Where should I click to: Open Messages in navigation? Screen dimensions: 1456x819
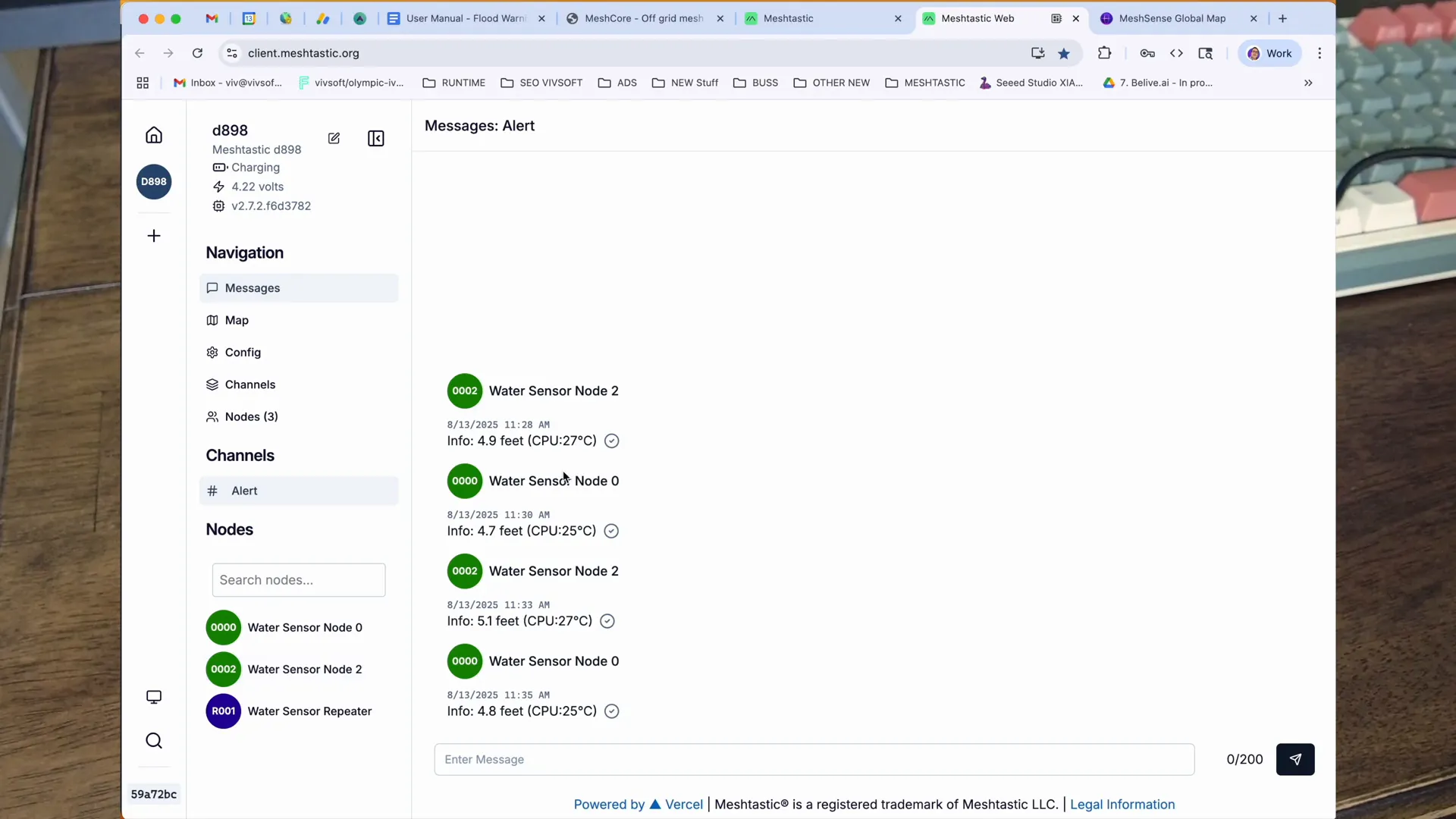coord(299,288)
